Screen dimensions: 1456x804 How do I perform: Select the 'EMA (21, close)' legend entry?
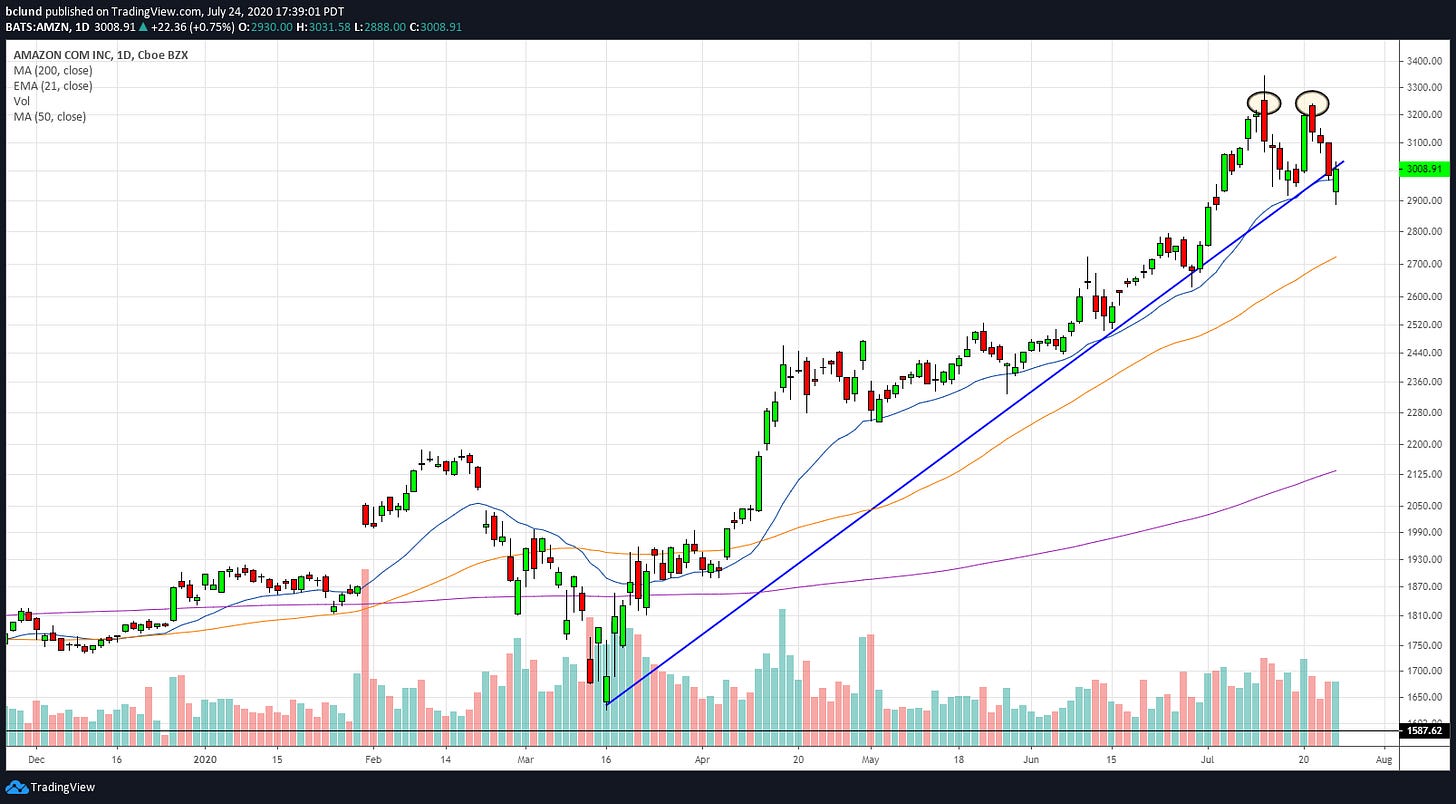pyautogui.click(x=51, y=86)
